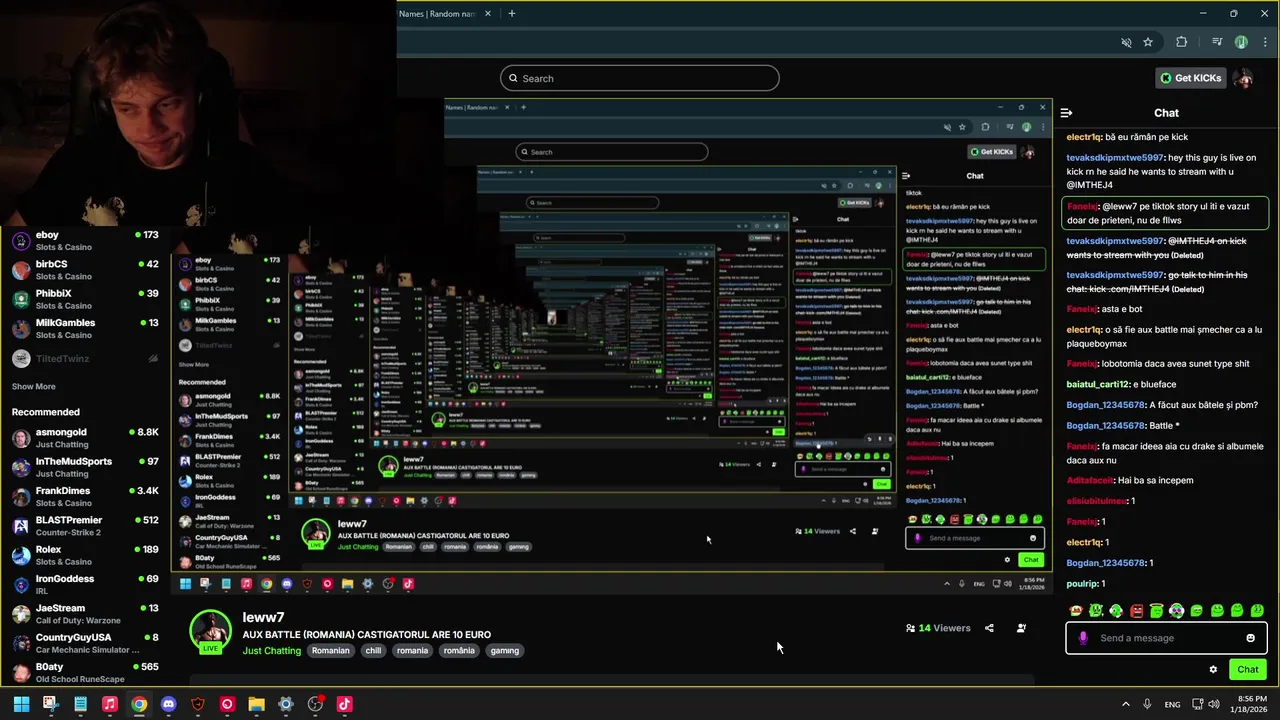Click the muted site sound icon in address bar

[1126, 42]
